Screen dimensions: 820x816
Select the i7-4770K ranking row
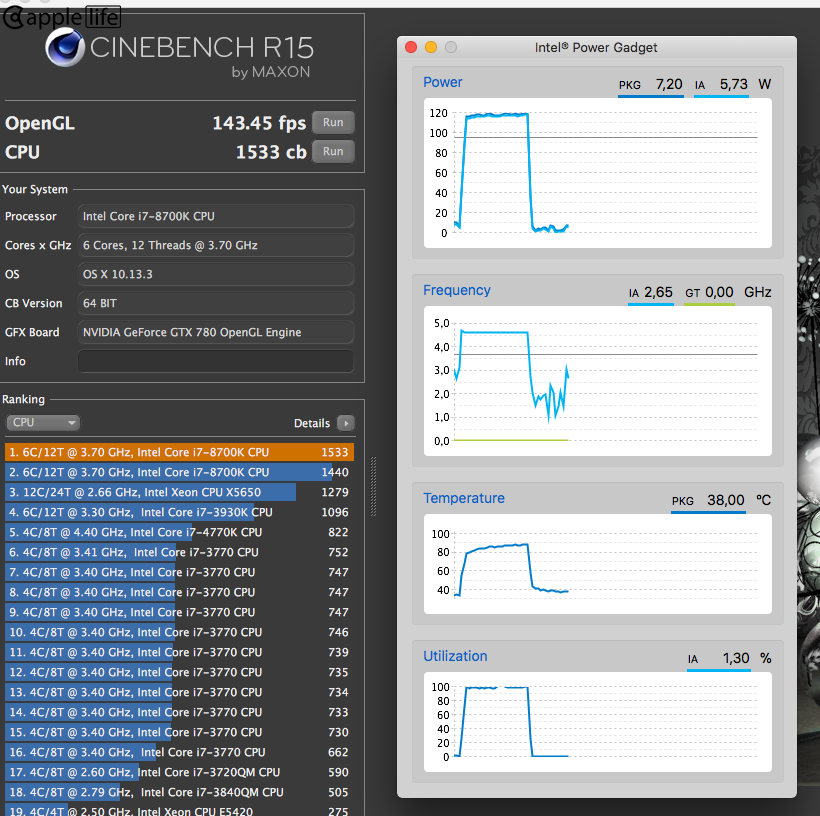point(179,532)
